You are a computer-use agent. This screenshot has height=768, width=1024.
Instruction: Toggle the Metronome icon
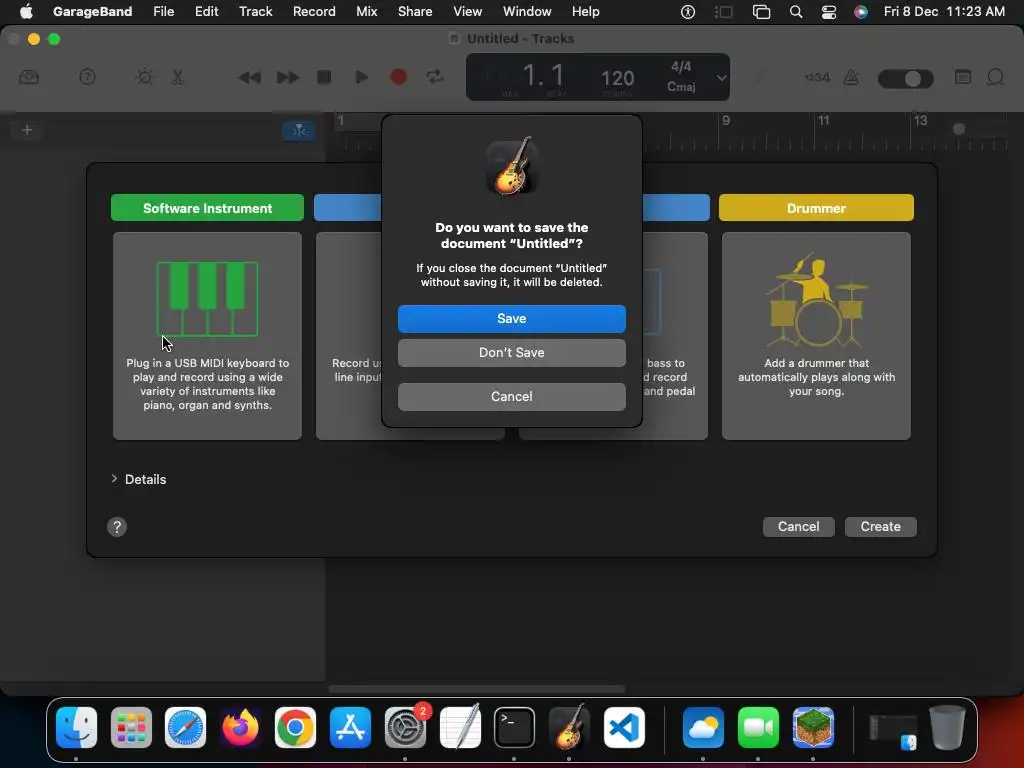[x=851, y=77]
